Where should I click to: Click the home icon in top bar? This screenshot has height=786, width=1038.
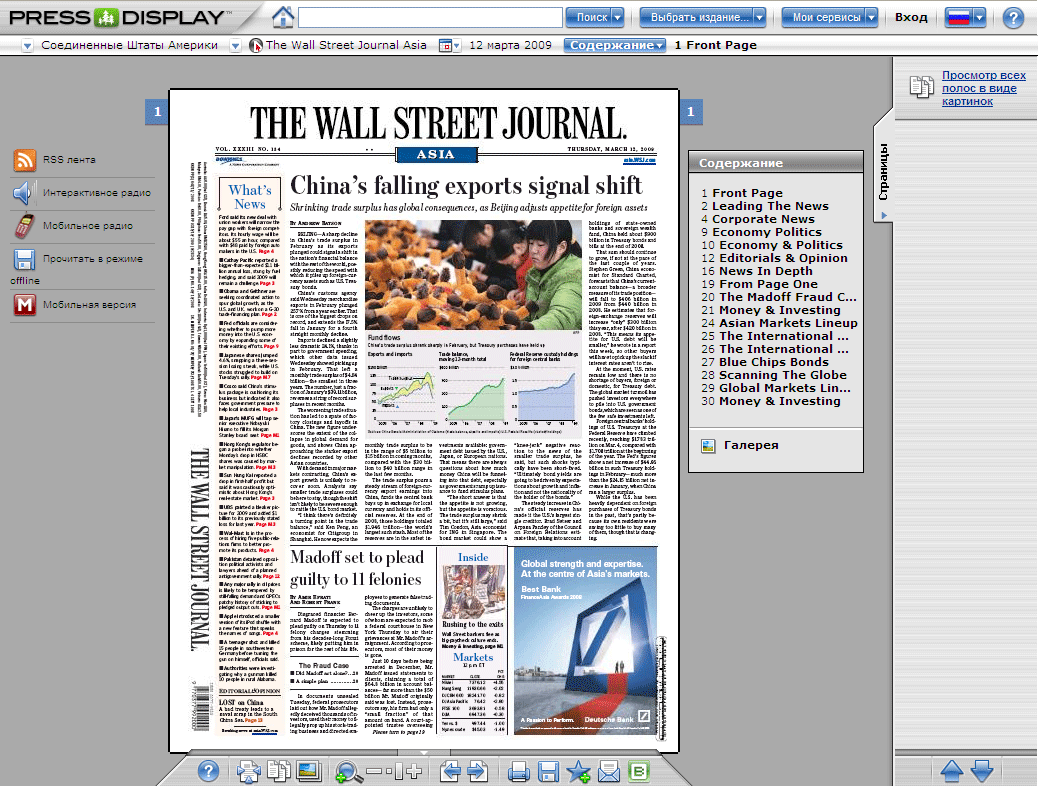[x=284, y=17]
